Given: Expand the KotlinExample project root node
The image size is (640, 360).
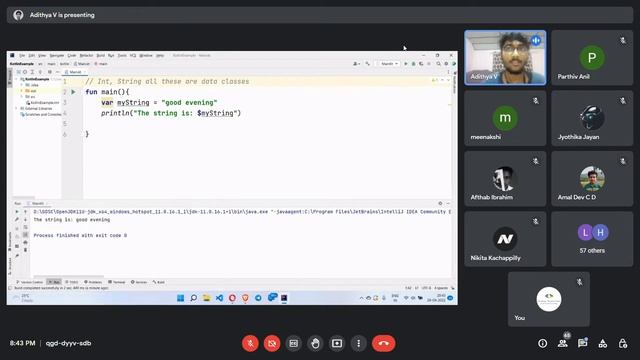Looking at the screenshot, I should [x=17, y=79].
